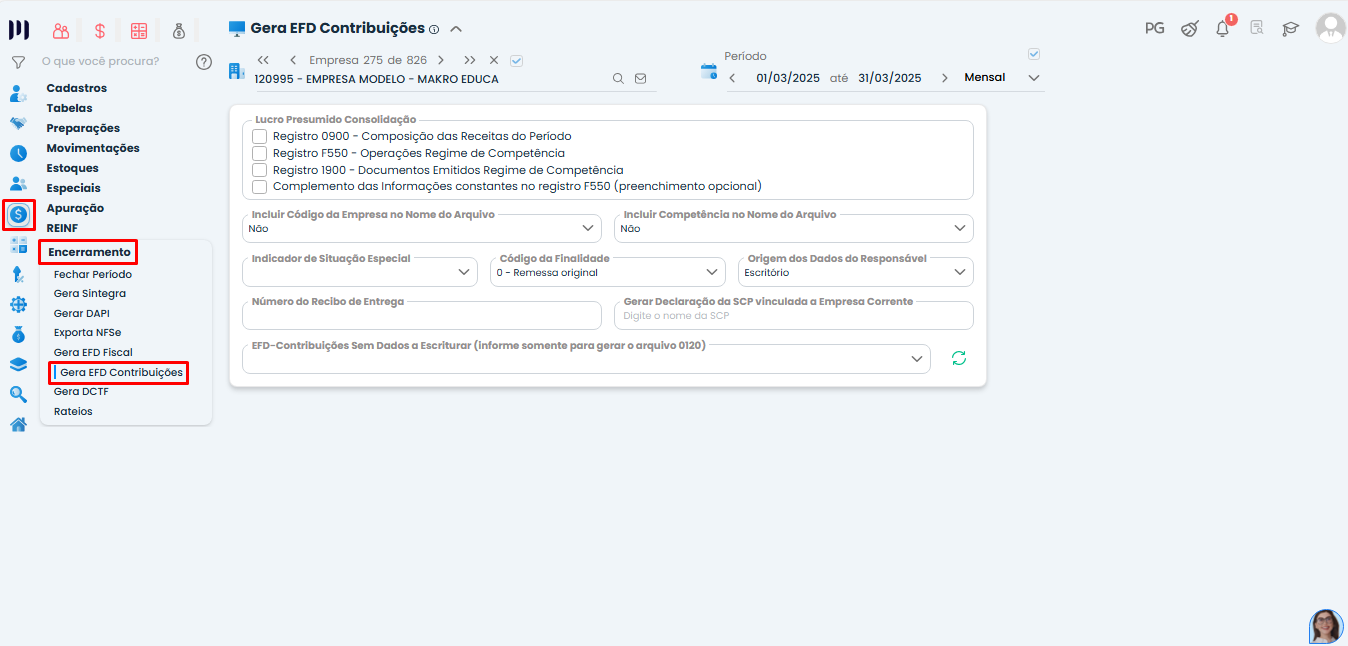This screenshot has width=1348, height=646.
Task: Click the Número do Recibo de Entrega field
Action: (x=422, y=315)
